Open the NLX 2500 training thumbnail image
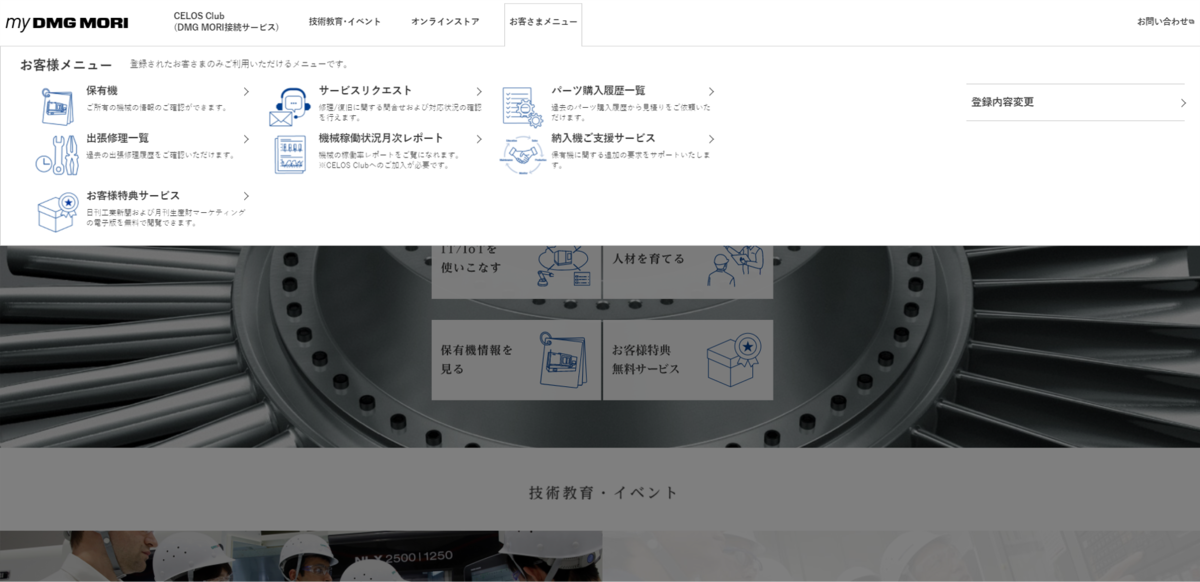Viewport: 1200px width, 582px height. coord(300,560)
